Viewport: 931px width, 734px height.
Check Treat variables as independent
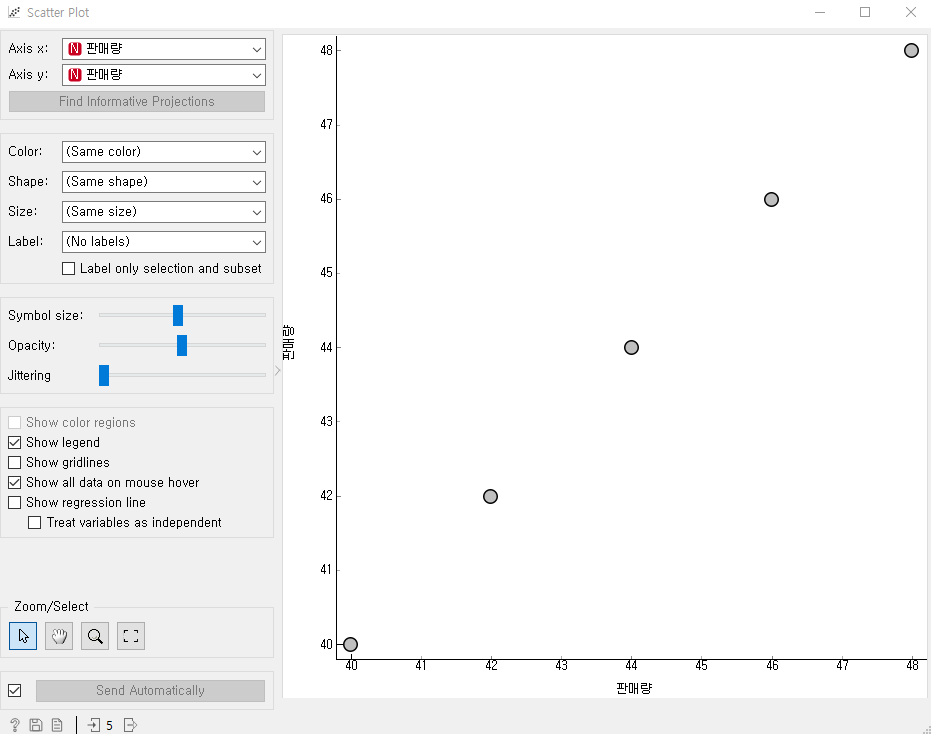click(35, 523)
